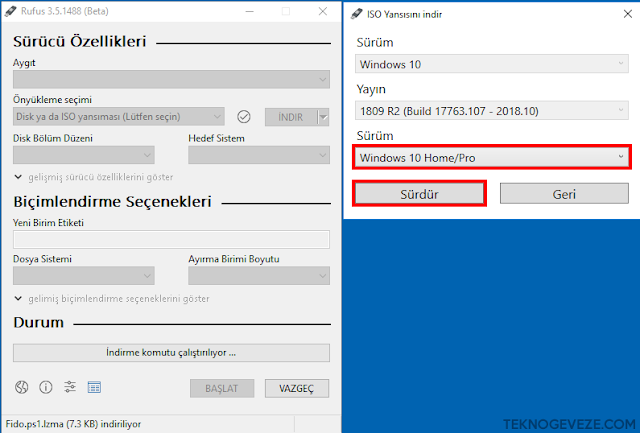Click the Yayın label in the ISO dialog
Image resolution: width=640 pixels, height=433 pixels.
tap(371, 89)
